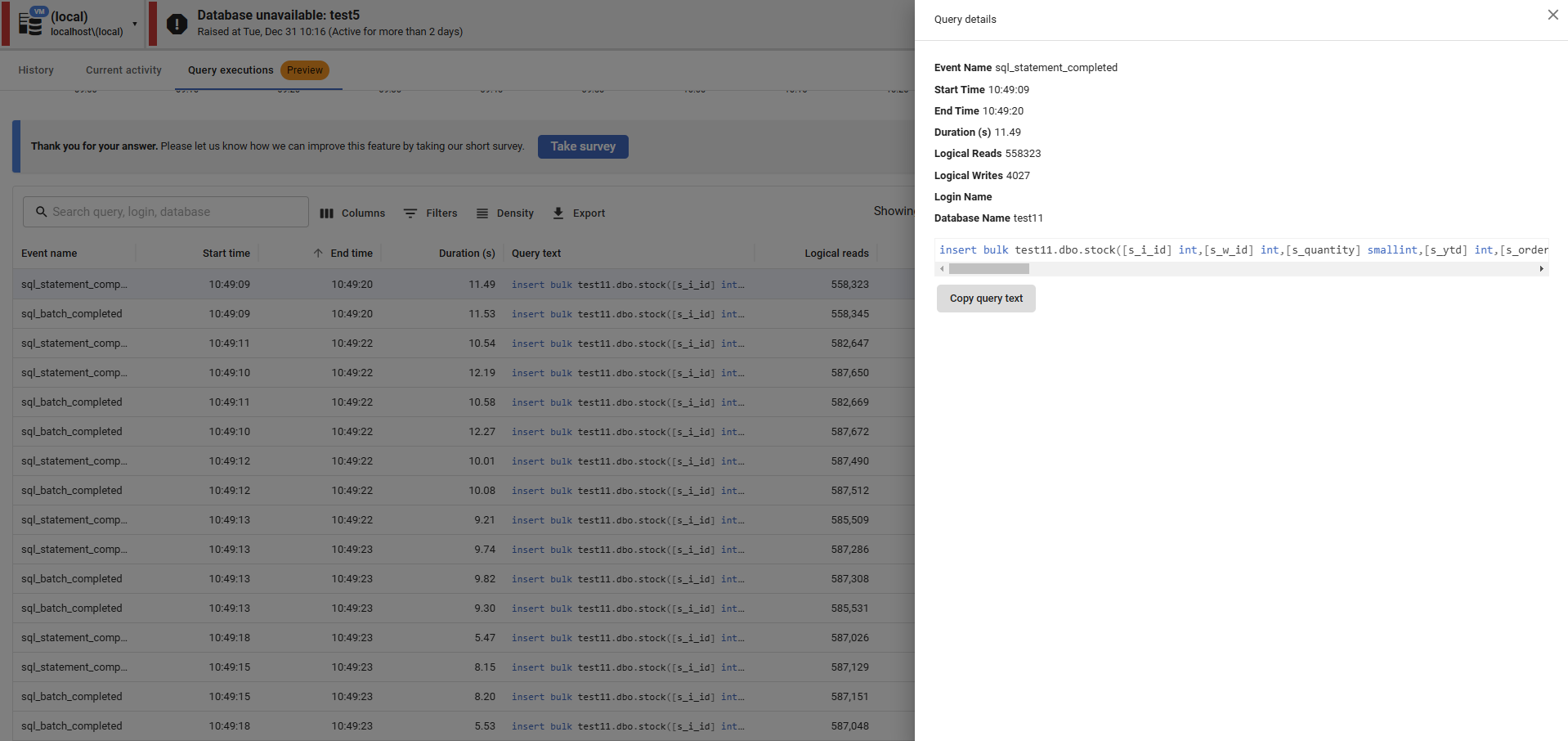Click the Copy query text button
The width and height of the screenshot is (1568, 741).
(x=985, y=298)
